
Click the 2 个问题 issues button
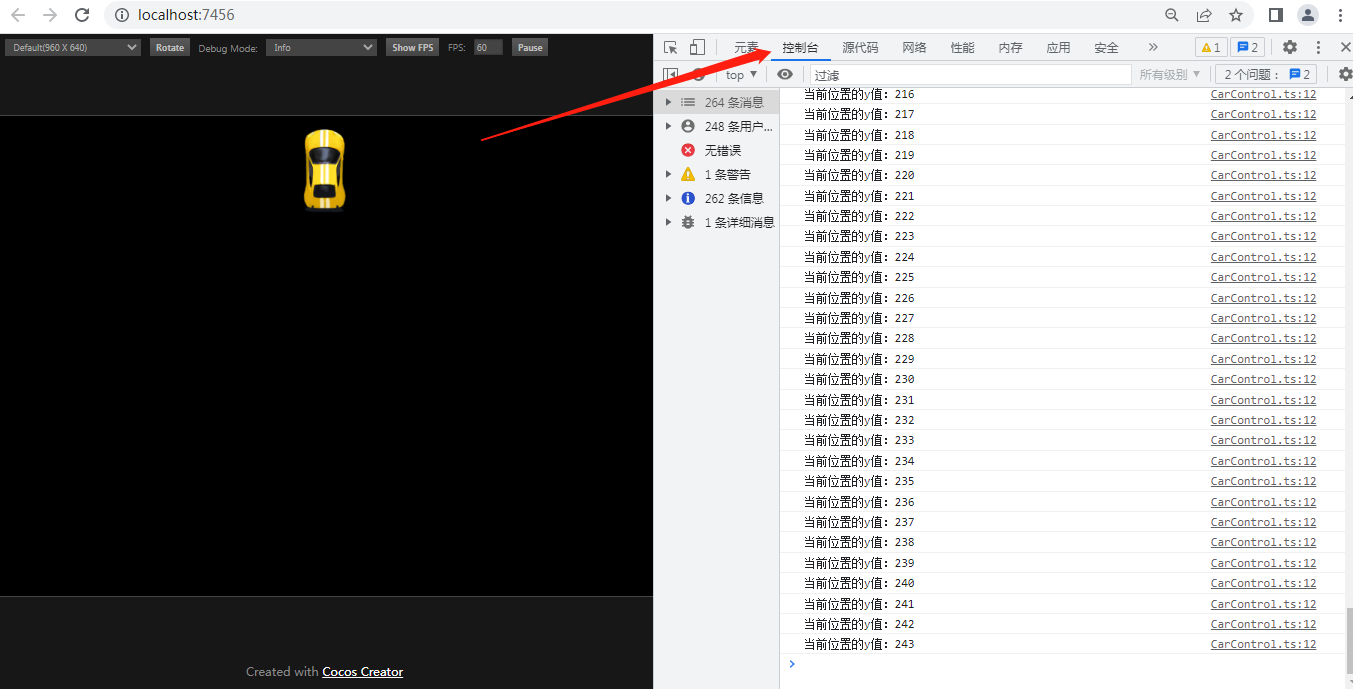tap(1266, 74)
